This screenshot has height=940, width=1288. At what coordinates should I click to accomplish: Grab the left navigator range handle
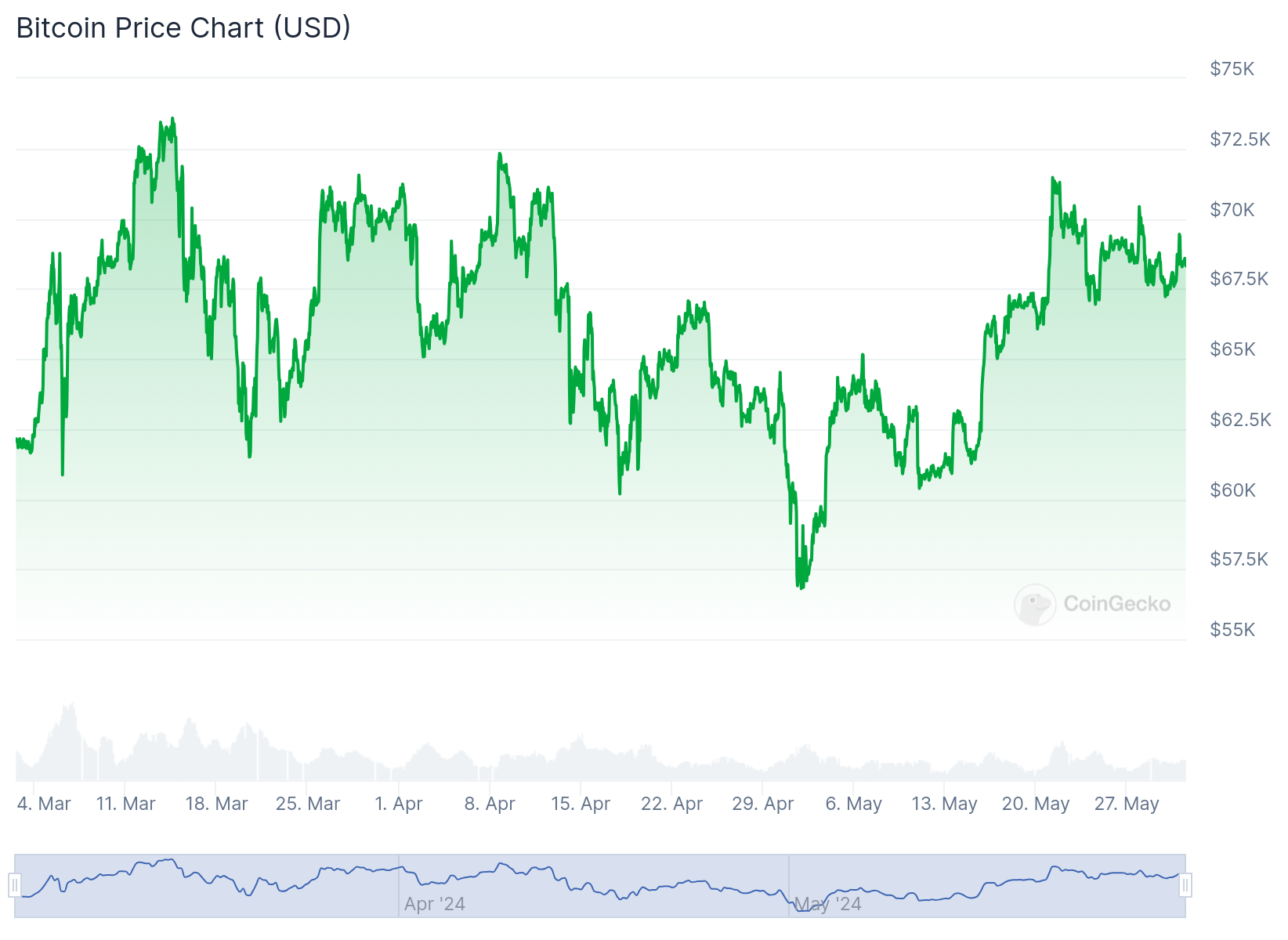pos(15,886)
